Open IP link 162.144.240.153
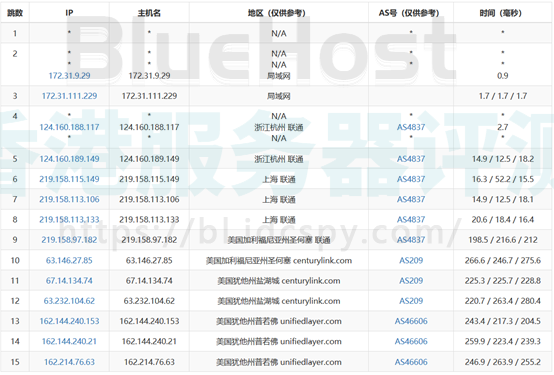 coord(69,321)
